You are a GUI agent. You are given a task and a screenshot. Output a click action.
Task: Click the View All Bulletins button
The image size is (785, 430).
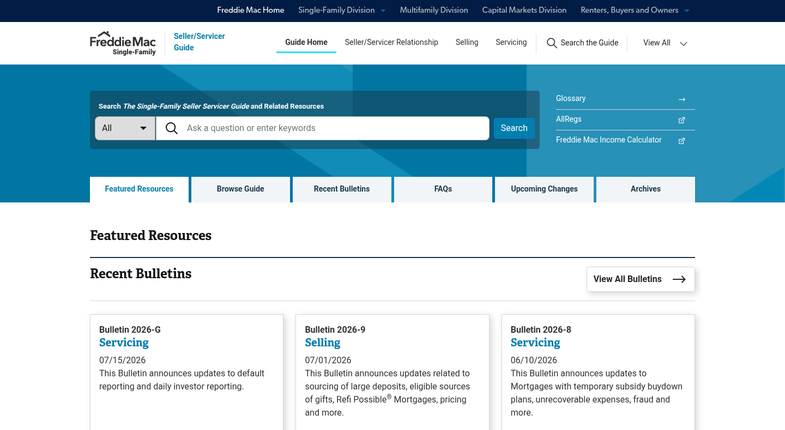click(640, 279)
